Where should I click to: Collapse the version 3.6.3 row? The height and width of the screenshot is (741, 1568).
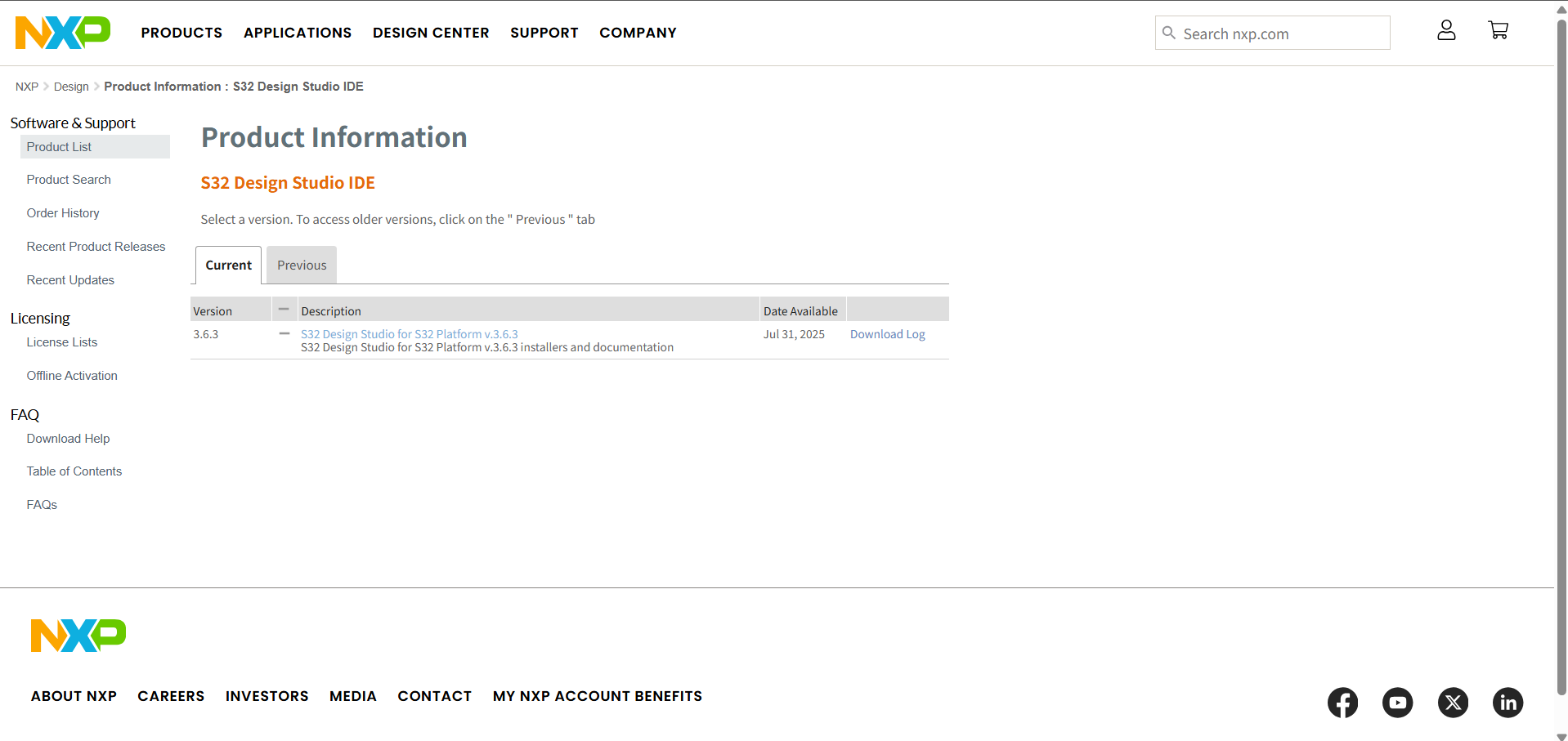[284, 334]
